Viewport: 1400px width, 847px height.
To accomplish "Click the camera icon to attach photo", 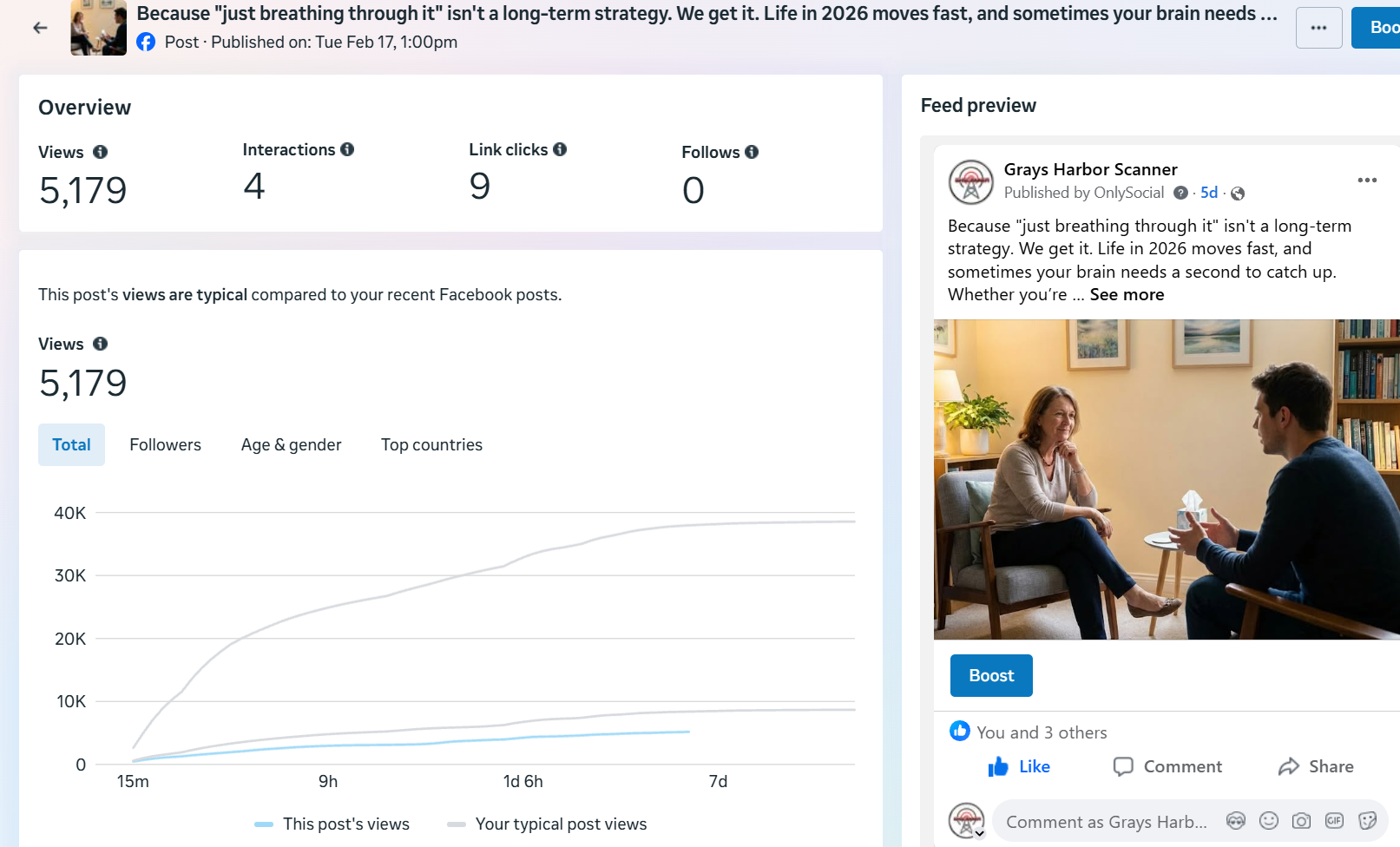I will pos(1301,821).
